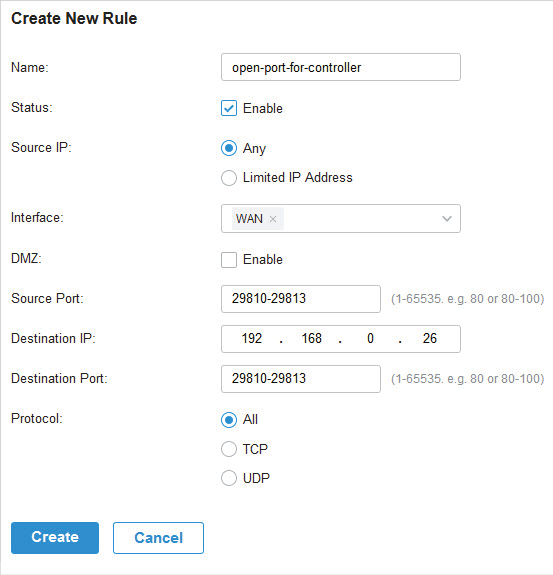
Task: Select TCP protocol radio button
Action: (x=229, y=449)
